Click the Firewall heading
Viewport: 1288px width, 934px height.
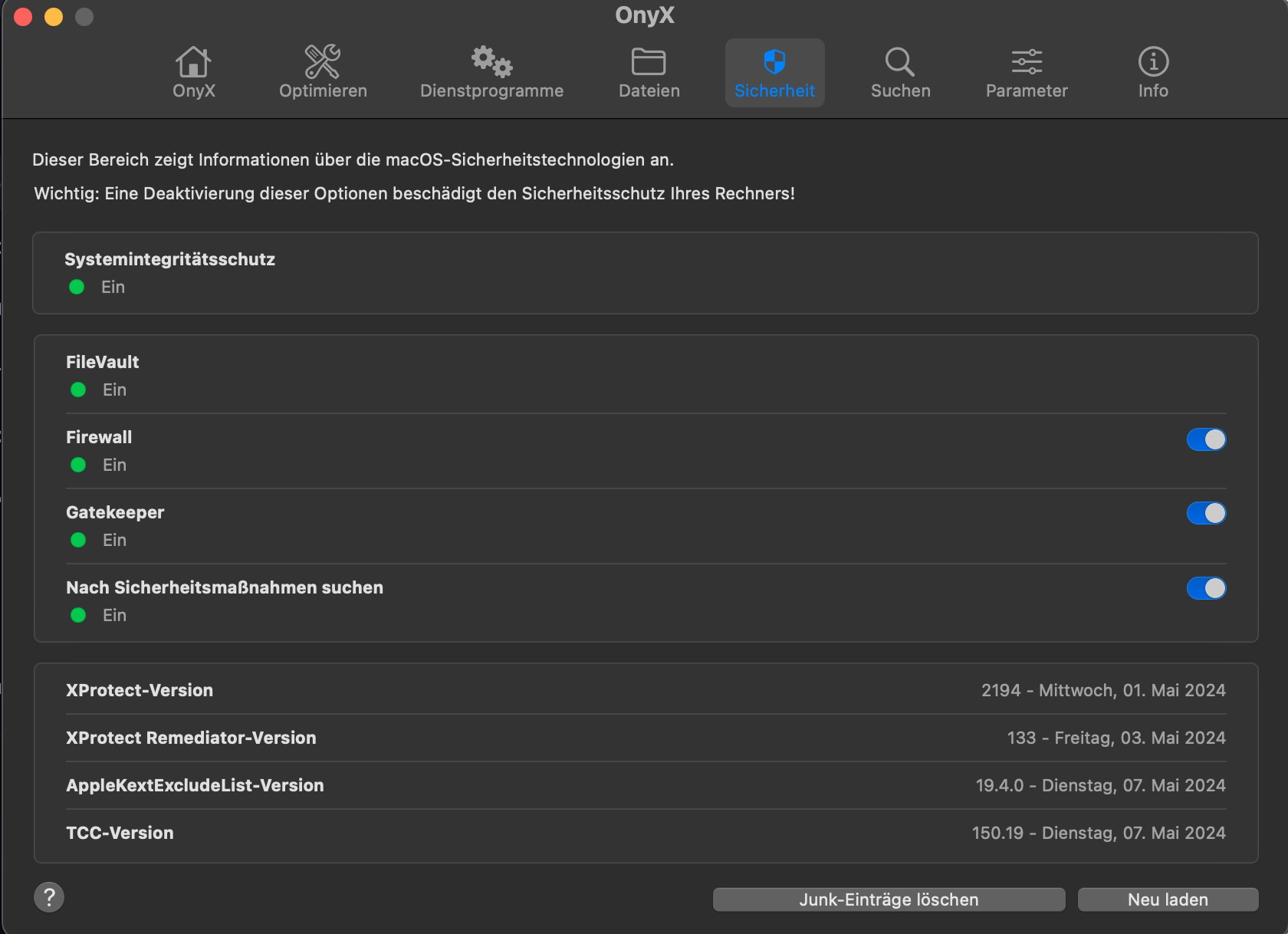99,437
